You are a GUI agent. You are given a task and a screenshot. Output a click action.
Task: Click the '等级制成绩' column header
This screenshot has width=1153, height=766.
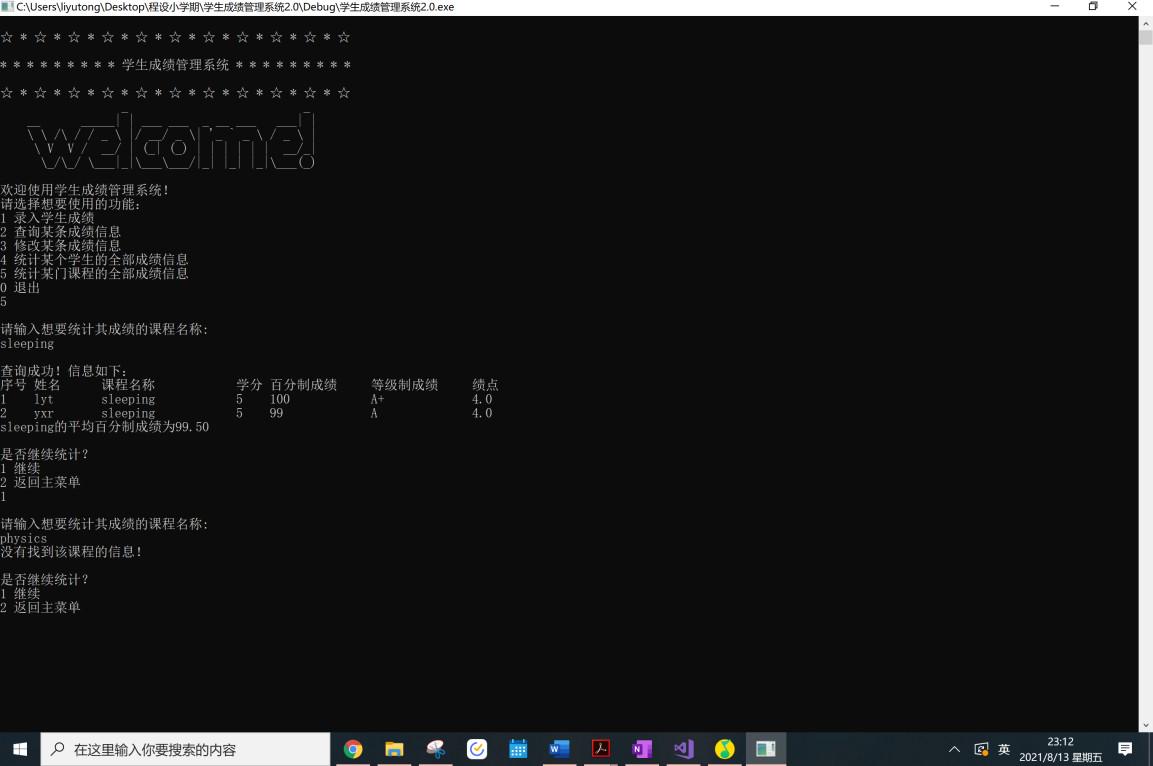(404, 384)
